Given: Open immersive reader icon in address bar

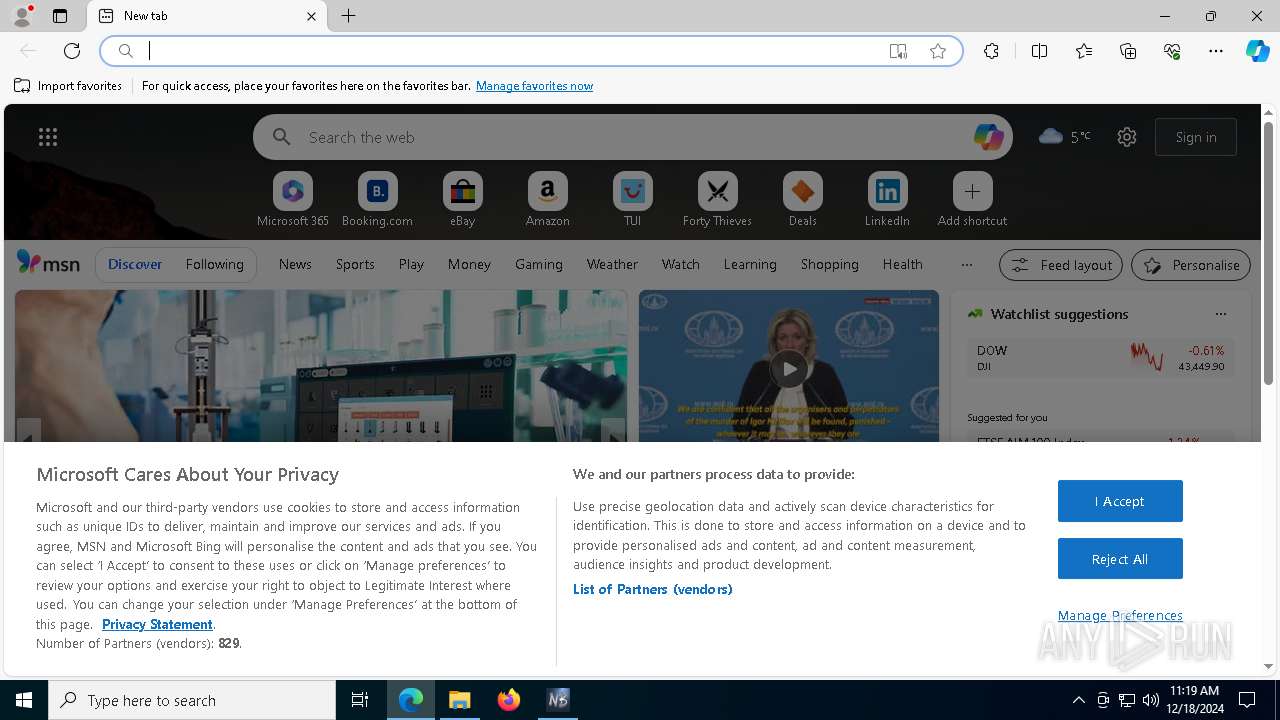Looking at the screenshot, I should point(898,51).
